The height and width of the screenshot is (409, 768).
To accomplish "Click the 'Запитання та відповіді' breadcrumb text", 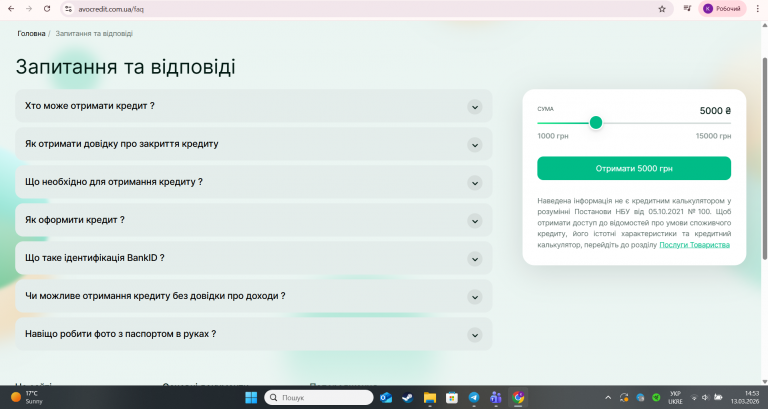I will pos(94,33).
